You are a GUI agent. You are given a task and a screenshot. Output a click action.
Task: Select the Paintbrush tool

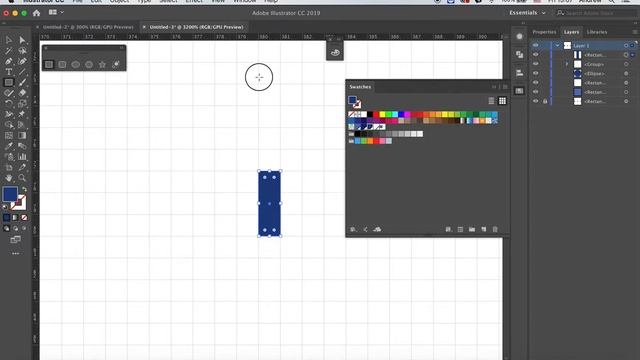click(x=22, y=82)
